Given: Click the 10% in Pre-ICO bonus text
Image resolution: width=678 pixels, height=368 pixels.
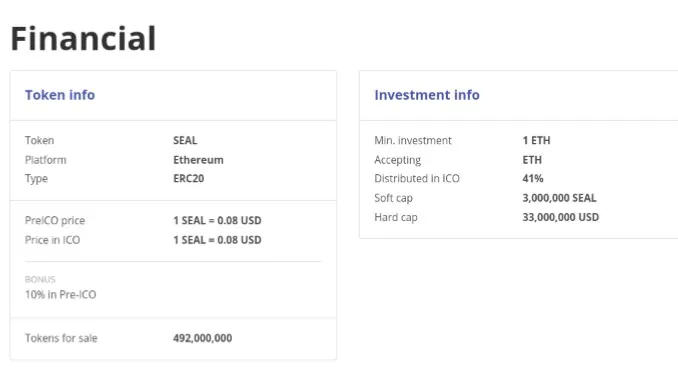Looking at the screenshot, I should click(61, 294).
